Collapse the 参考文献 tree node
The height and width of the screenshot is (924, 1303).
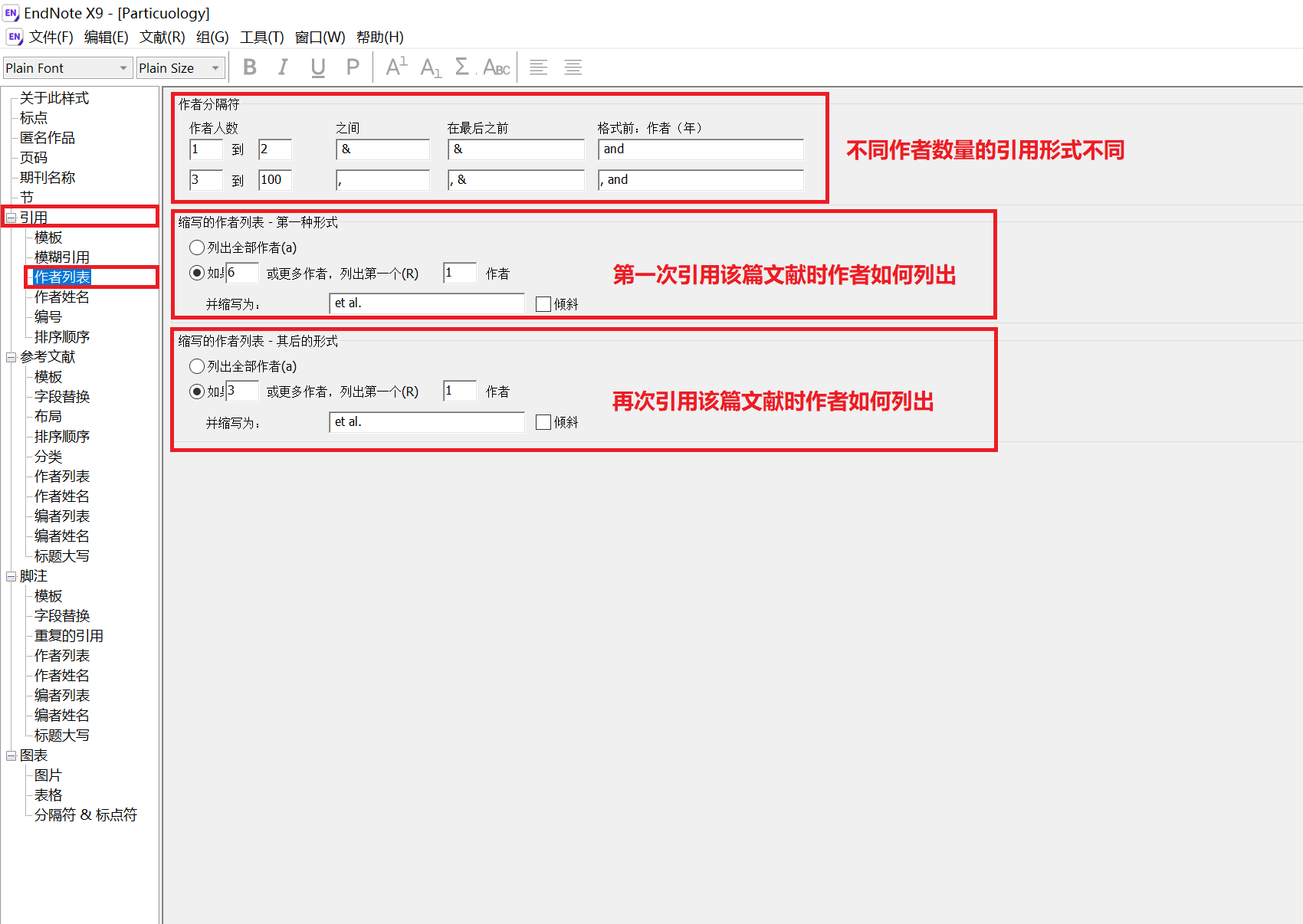click(x=11, y=357)
